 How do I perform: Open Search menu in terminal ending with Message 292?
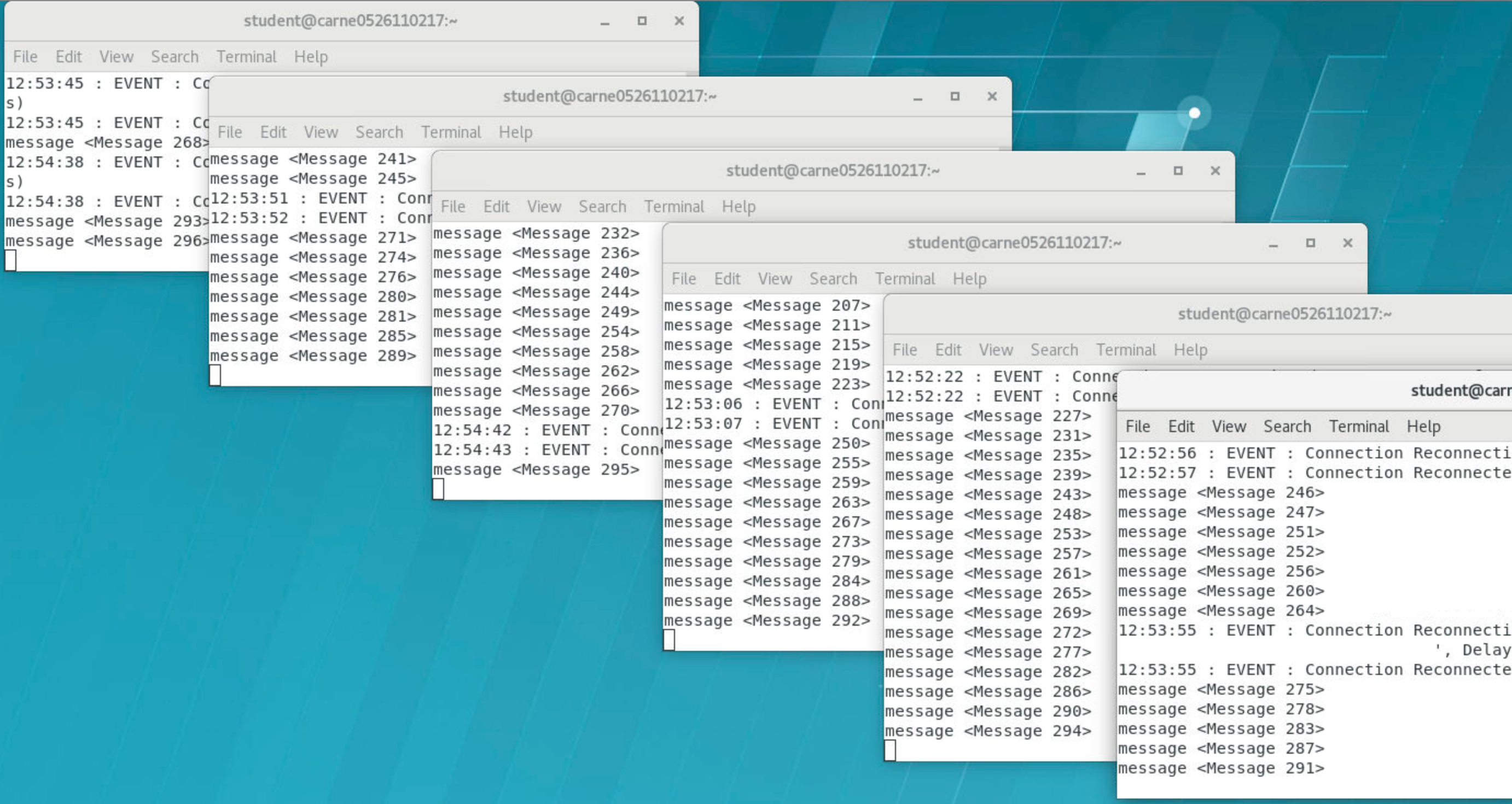(x=834, y=279)
